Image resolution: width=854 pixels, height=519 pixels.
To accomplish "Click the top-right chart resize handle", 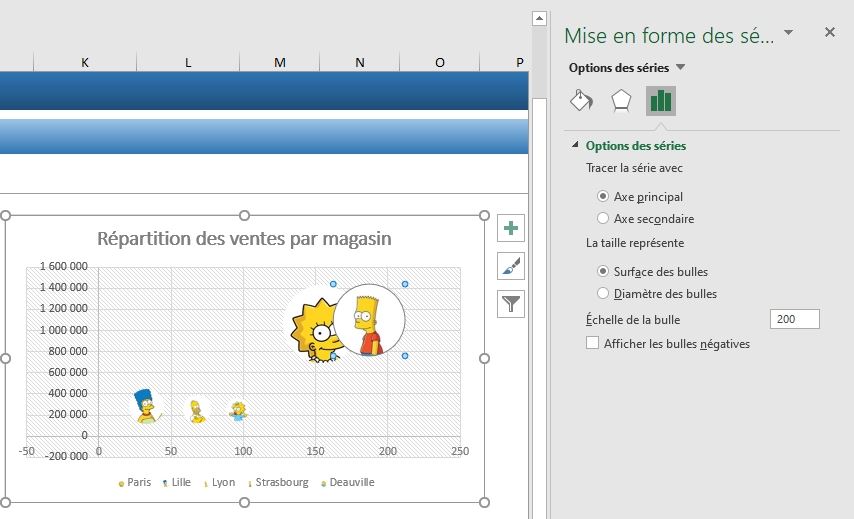I will (x=484, y=216).
